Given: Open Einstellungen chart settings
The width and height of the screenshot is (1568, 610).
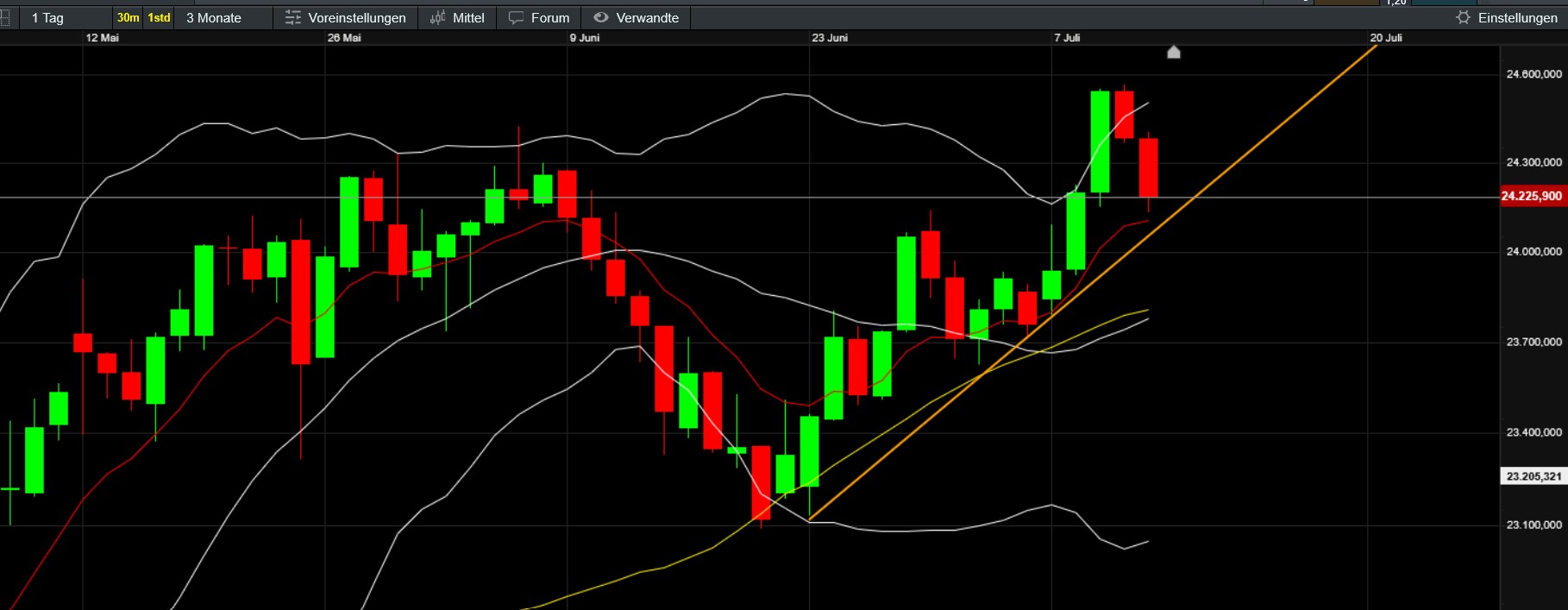Looking at the screenshot, I should tap(1507, 18).
